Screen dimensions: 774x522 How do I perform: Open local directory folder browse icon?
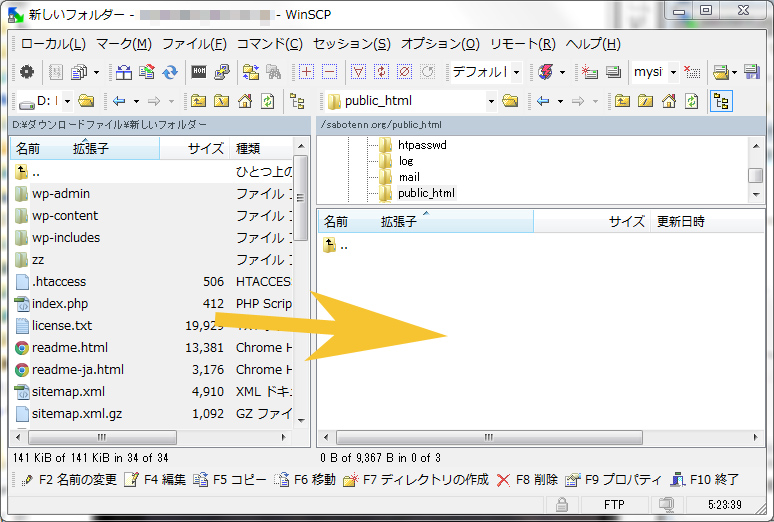pos(86,101)
